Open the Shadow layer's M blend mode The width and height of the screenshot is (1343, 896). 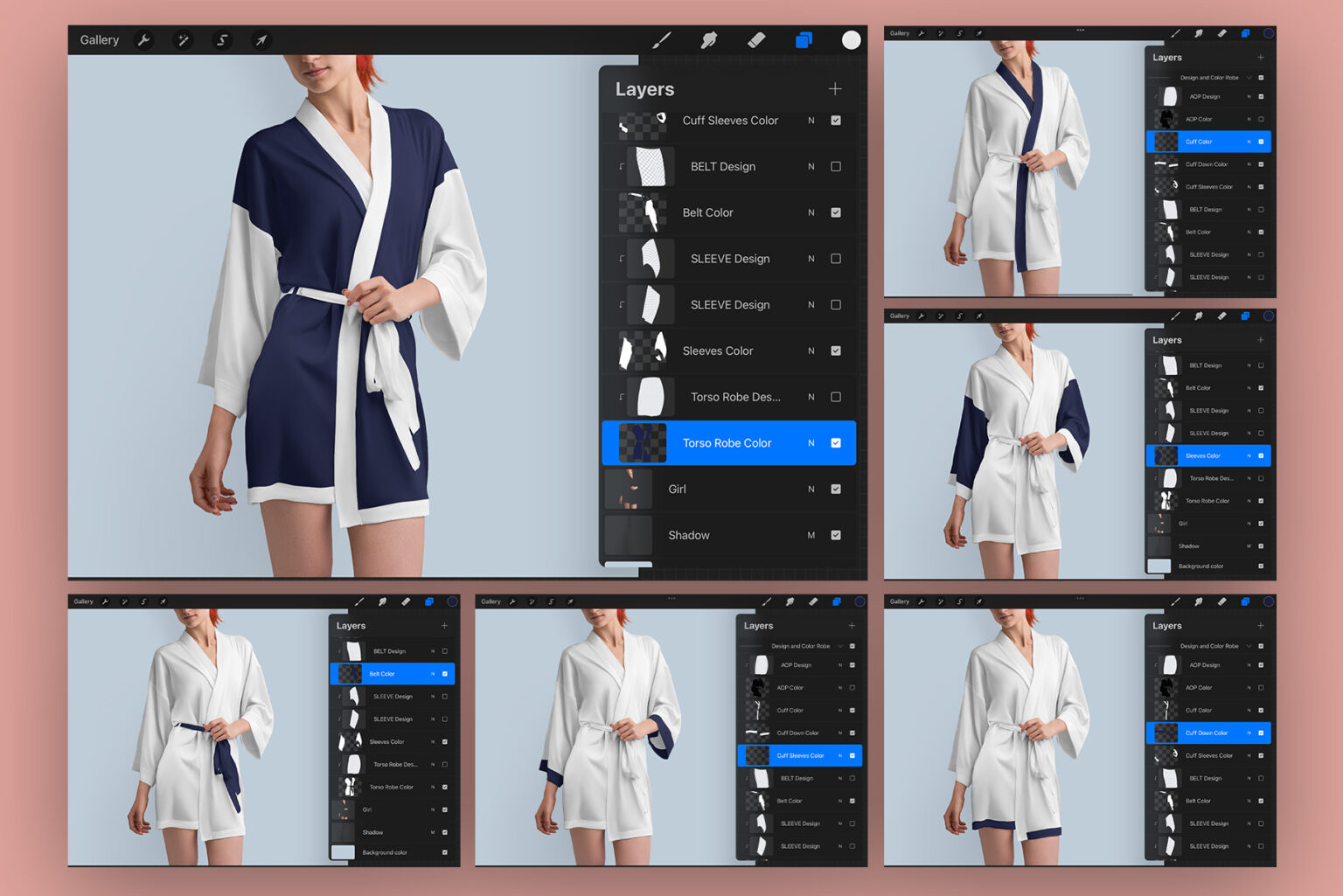coord(811,534)
